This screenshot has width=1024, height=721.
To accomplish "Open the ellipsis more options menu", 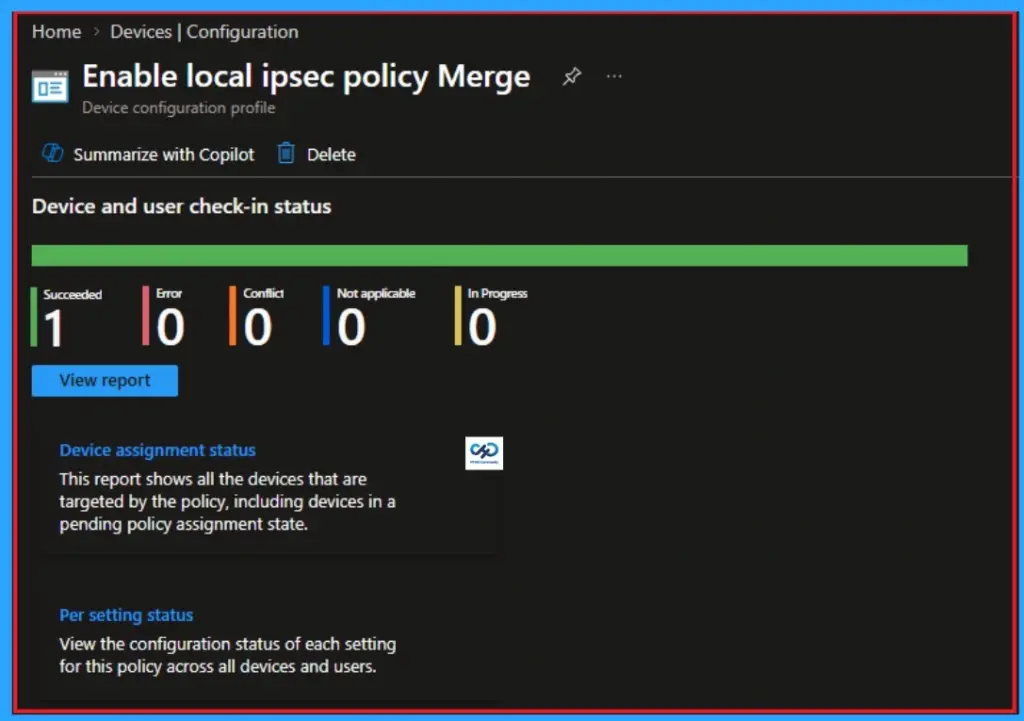I will [614, 76].
